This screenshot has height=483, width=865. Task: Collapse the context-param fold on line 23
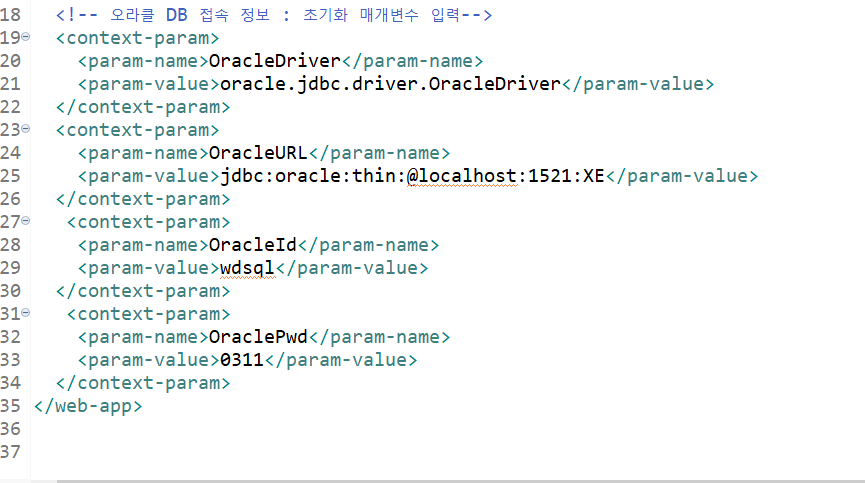(x=25, y=129)
